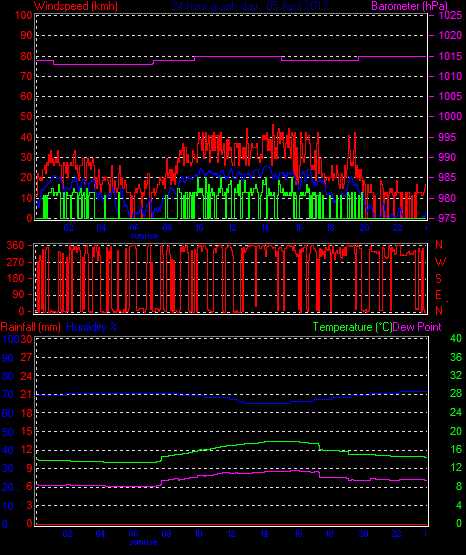Click the Barometer (hPa) heading

point(409,6)
